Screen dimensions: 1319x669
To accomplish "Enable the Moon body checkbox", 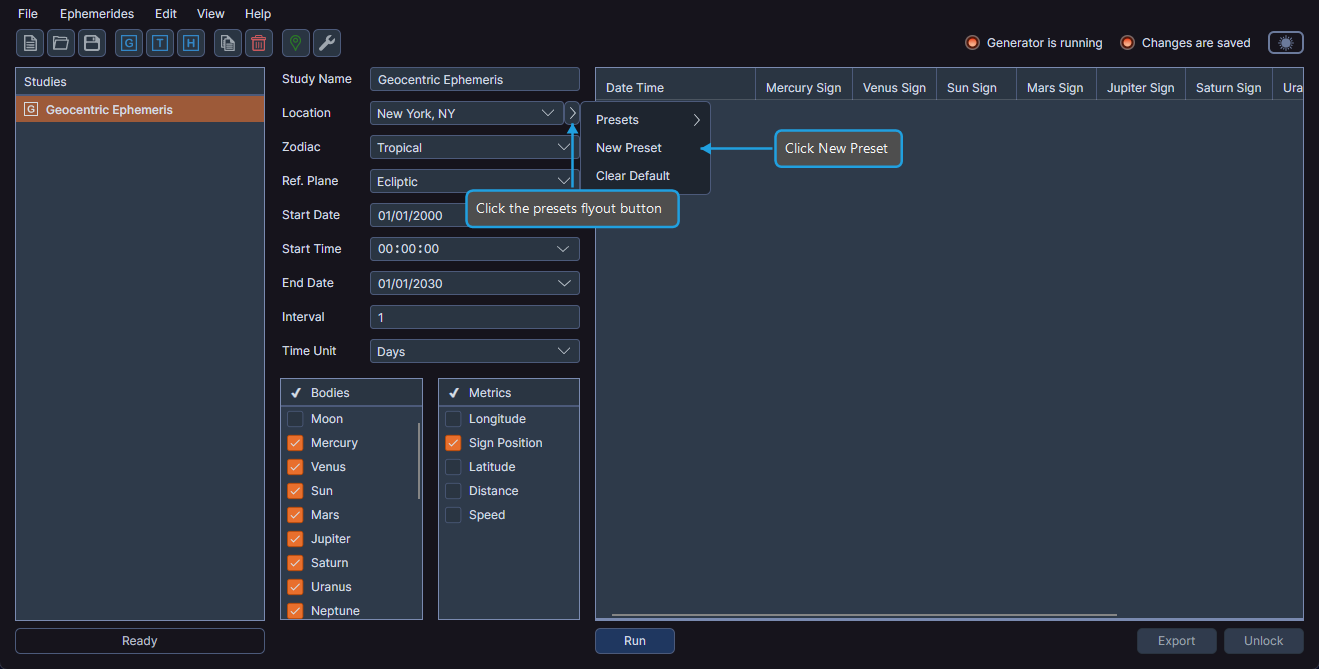I will [296, 418].
